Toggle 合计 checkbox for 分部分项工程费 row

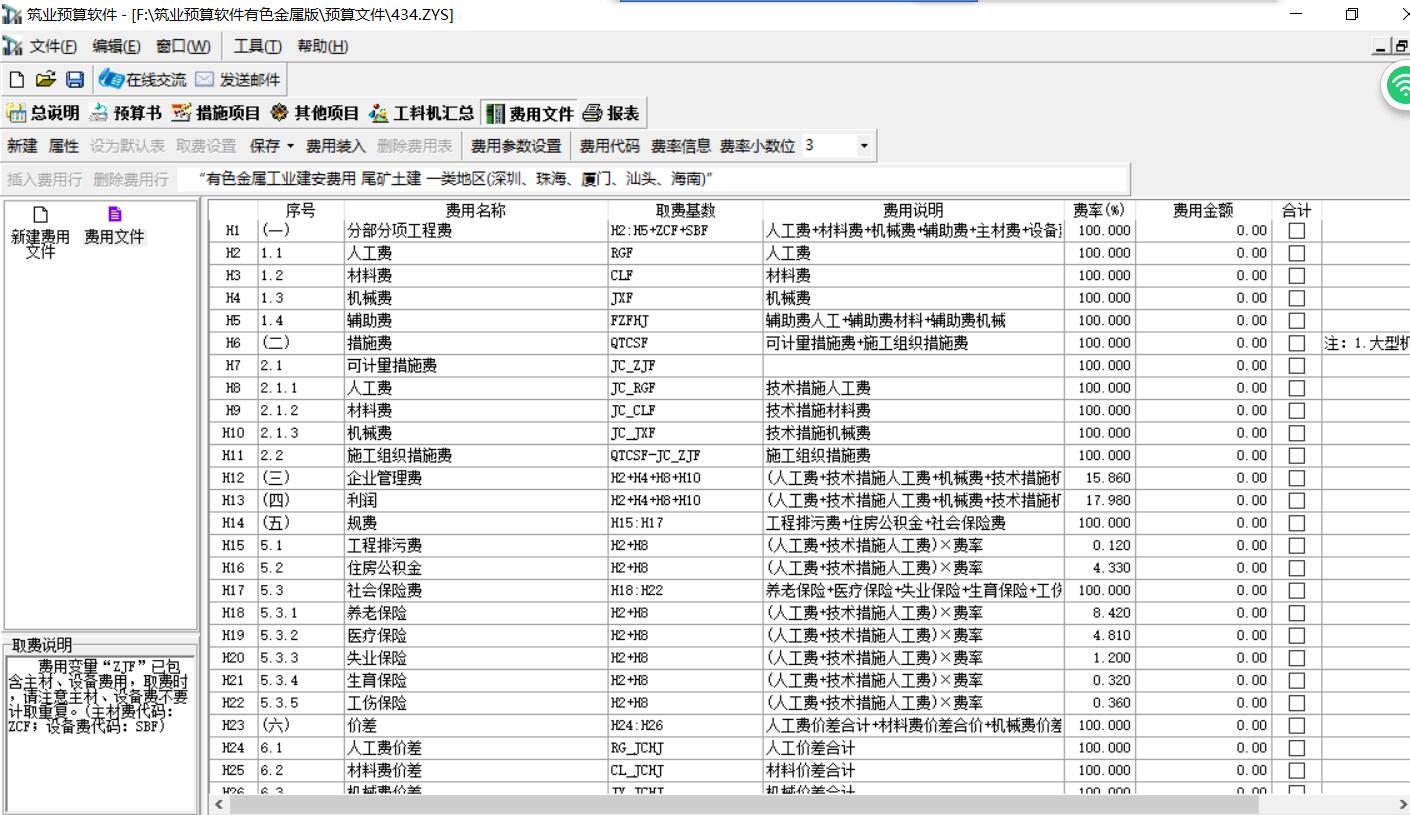point(1297,230)
